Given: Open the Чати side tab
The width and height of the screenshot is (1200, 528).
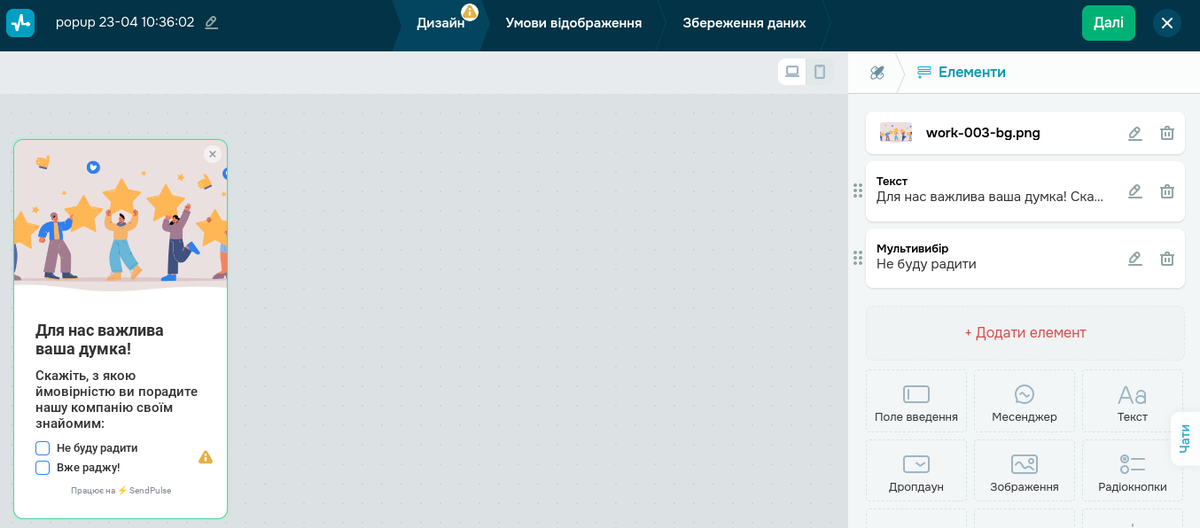Looking at the screenshot, I should click(x=1185, y=438).
